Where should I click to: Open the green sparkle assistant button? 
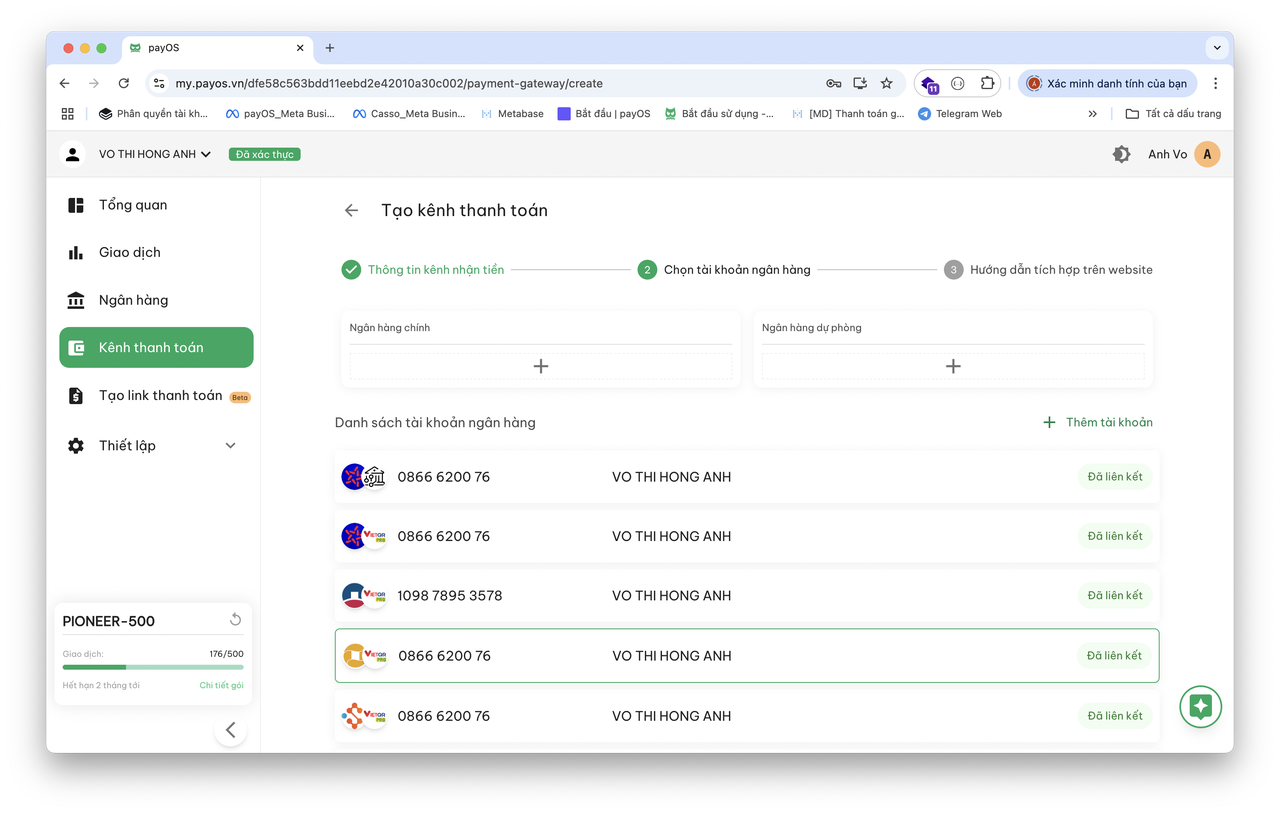coord(1201,706)
